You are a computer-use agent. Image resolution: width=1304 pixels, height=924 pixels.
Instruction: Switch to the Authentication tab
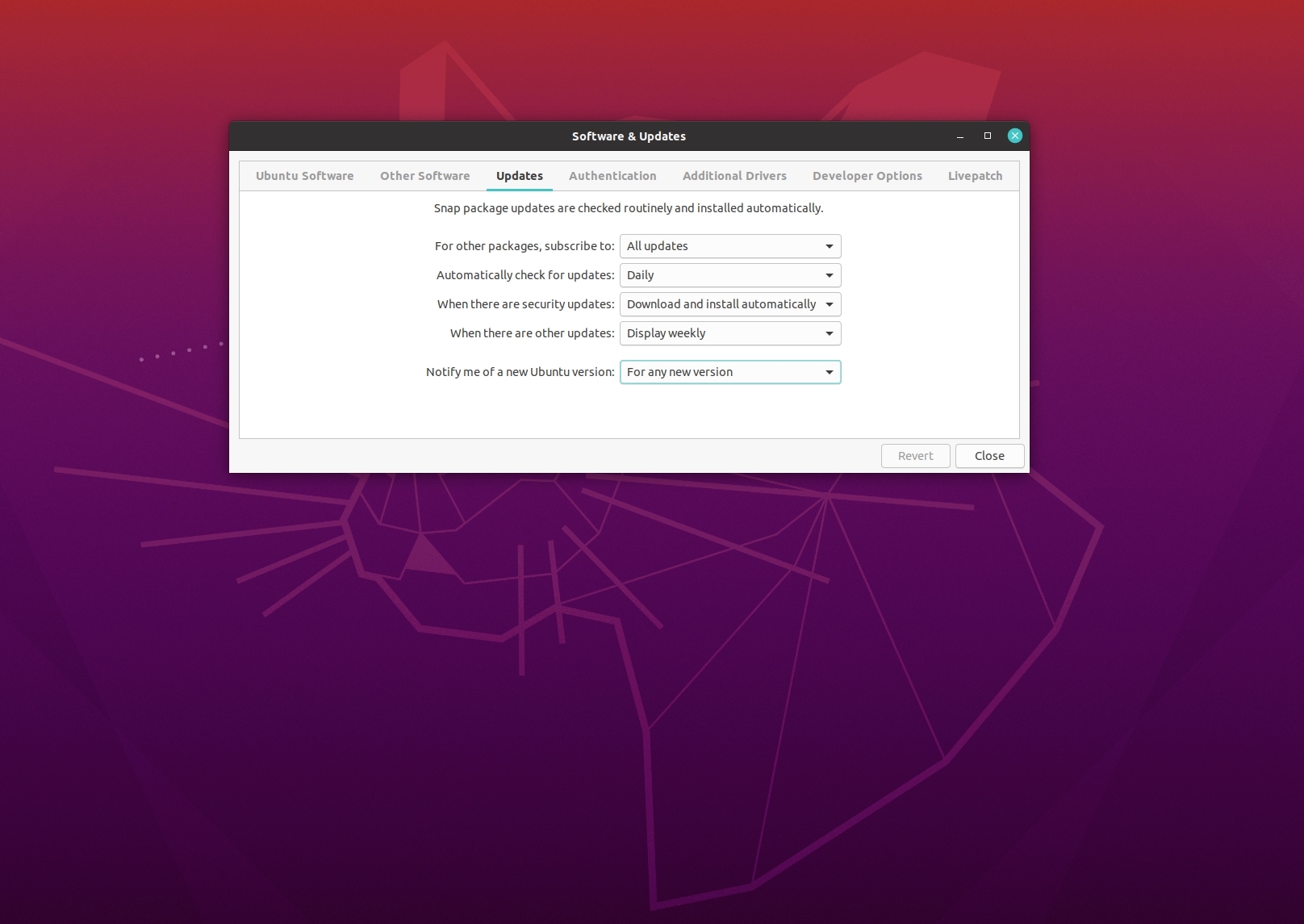(612, 175)
